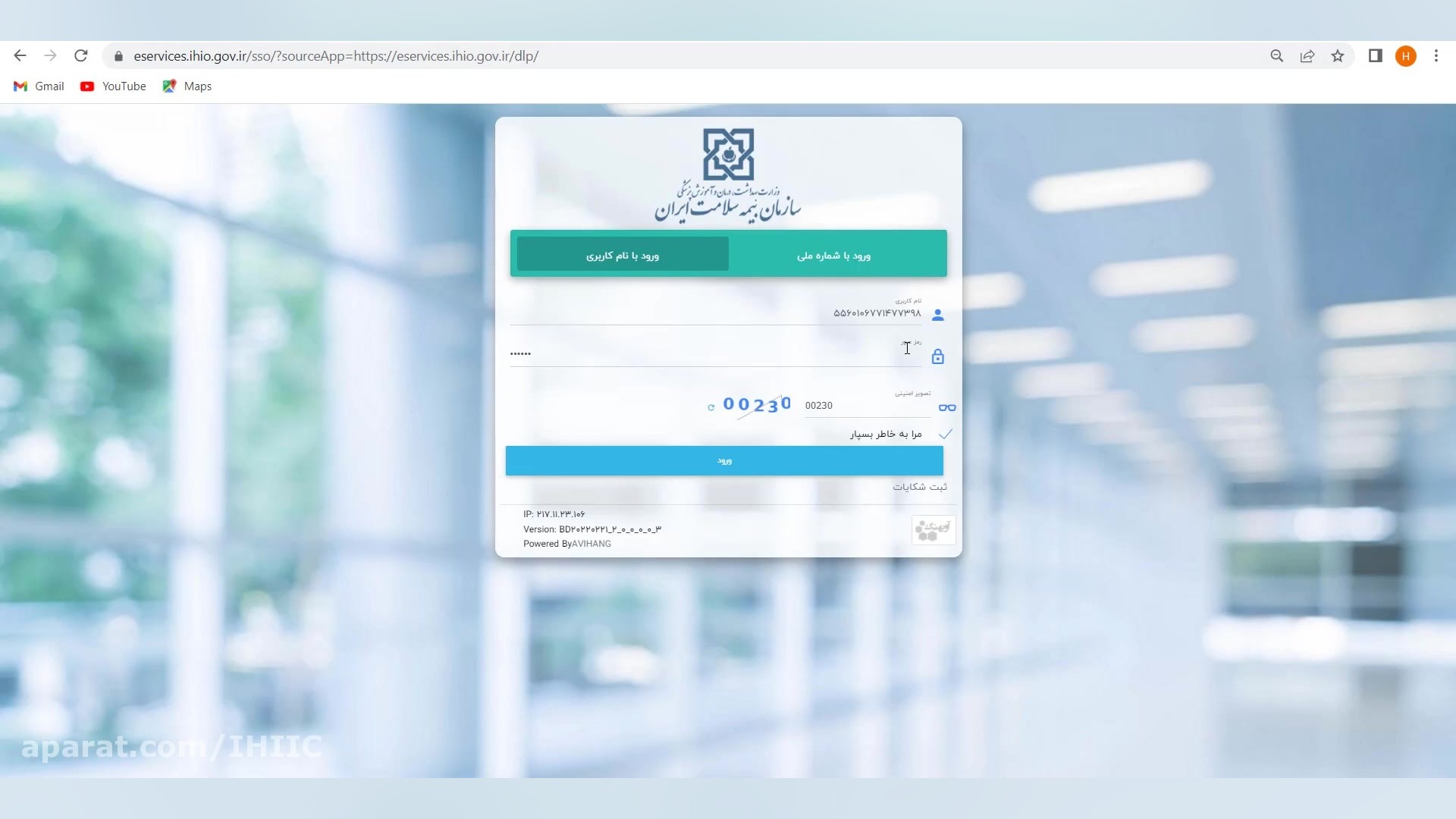Click the Avihang logo in footer

(933, 529)
